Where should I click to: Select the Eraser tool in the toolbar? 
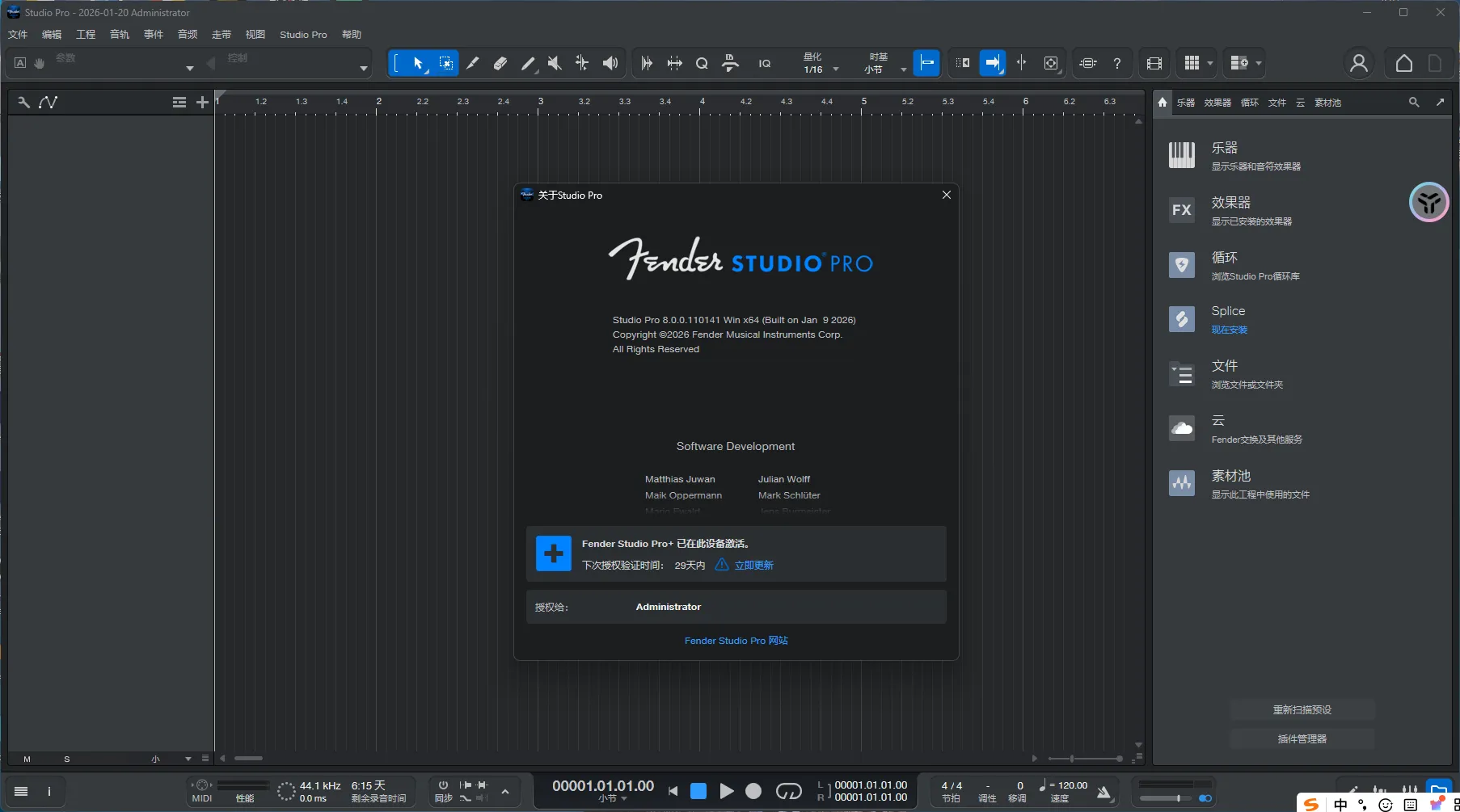pyautogui.click(x=501, y=63)
